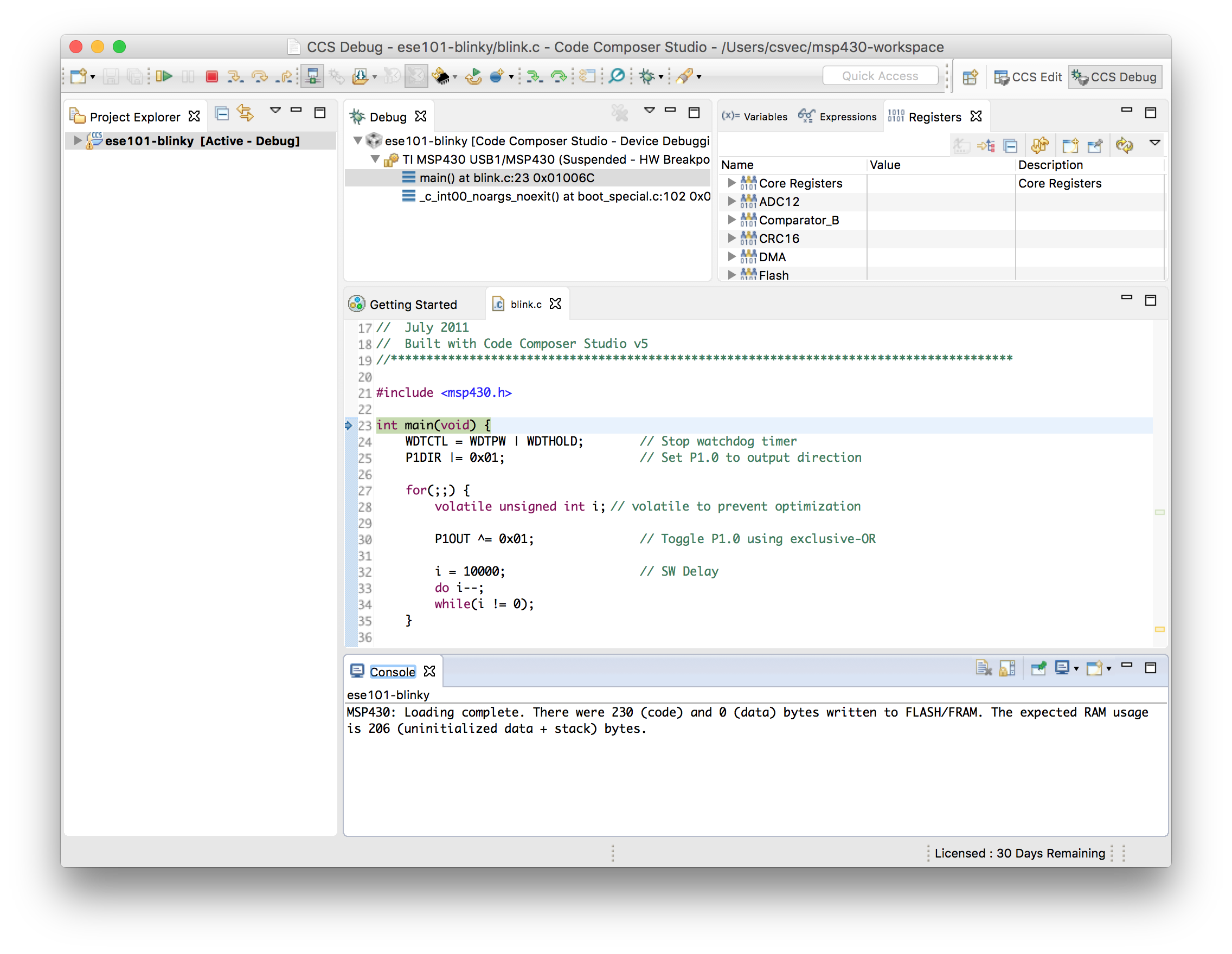Click the Assembly Step Over green icon
The height and width of the screenshot is (954, 1232).
click(559, 76)
